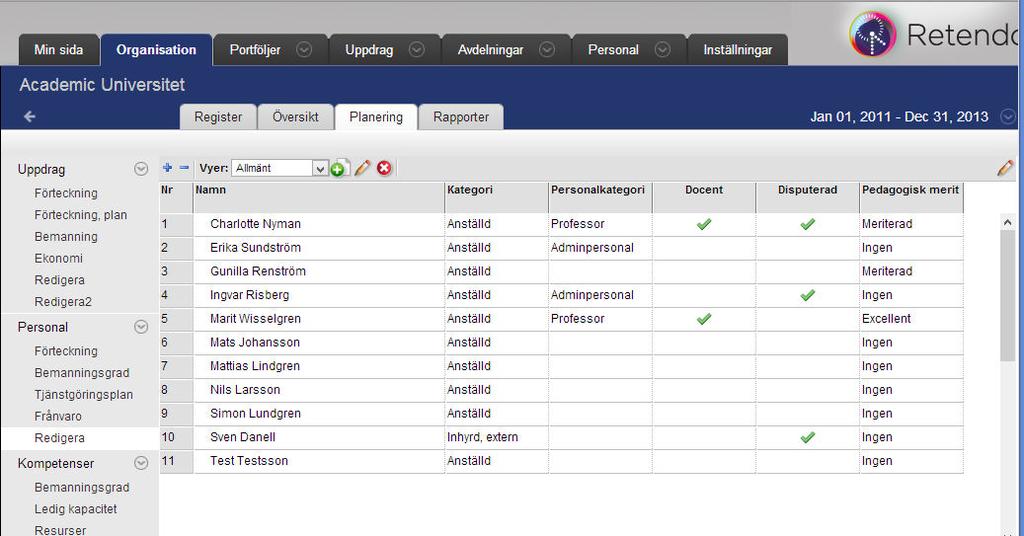Click the name Mattias Lindgren
The width and height of the screenshot is (1024, 536).
255,366
